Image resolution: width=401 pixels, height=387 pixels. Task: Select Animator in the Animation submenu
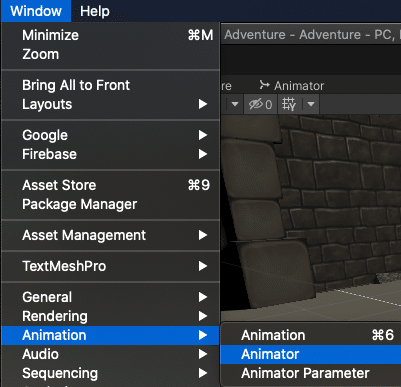(311, 354)
